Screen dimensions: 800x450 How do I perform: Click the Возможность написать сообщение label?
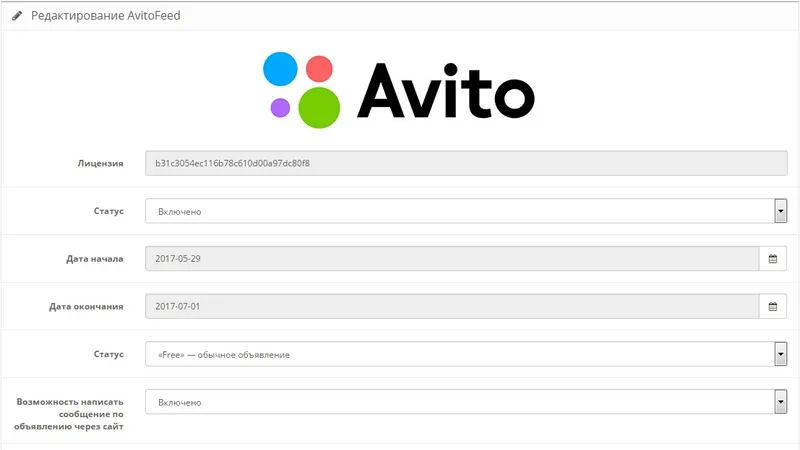69,414
